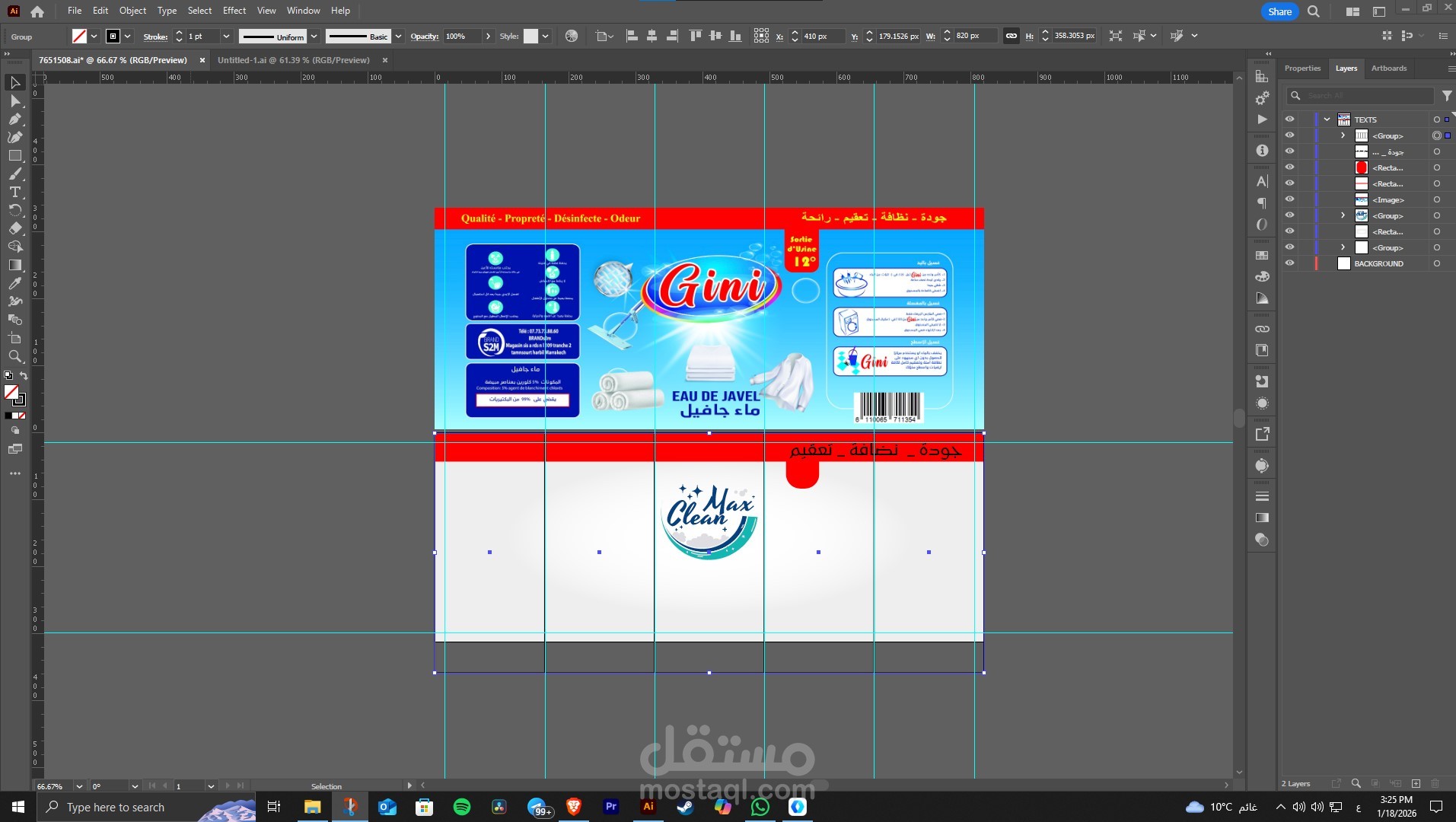The height and width of the screenshot is (822, 1456).
Task: Expand the first <Group> under TEXTS
Action: pos(1343,135)
